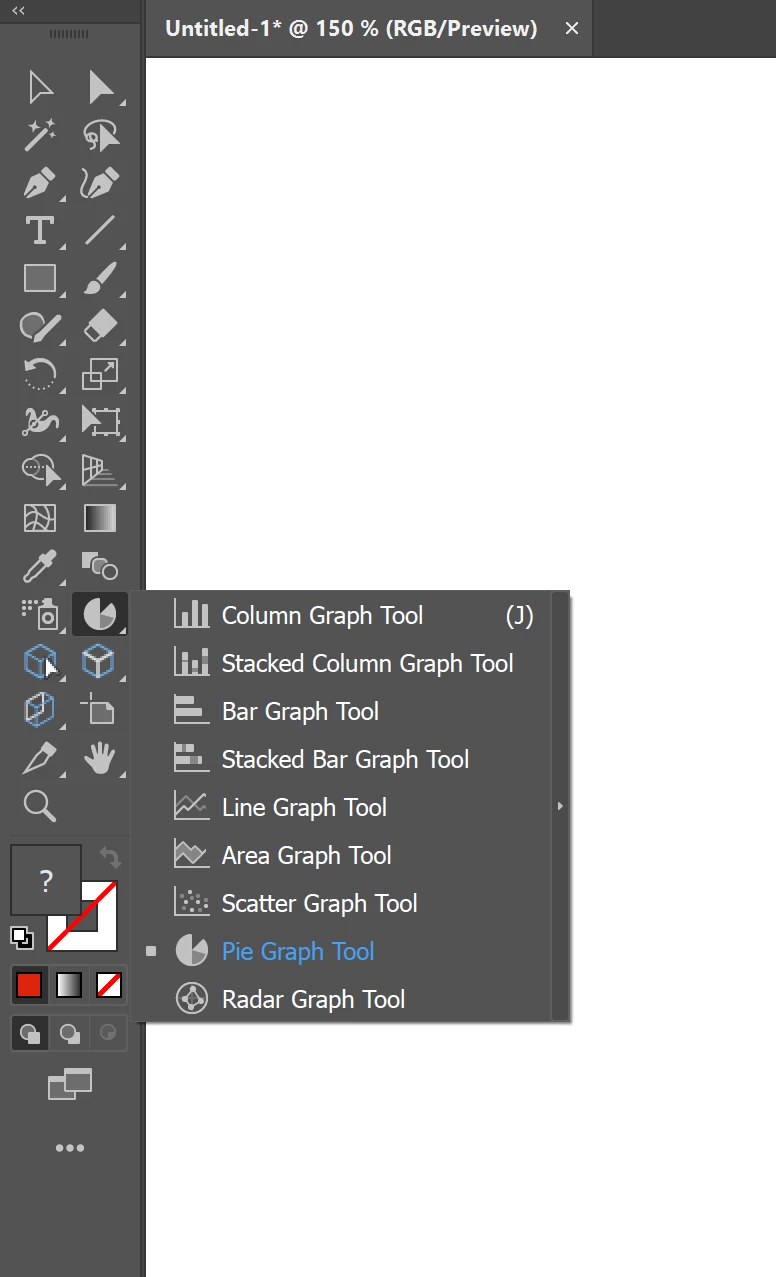Click the Fill box with question mark
Screen dimensions: 776x1277
(46, 880)
